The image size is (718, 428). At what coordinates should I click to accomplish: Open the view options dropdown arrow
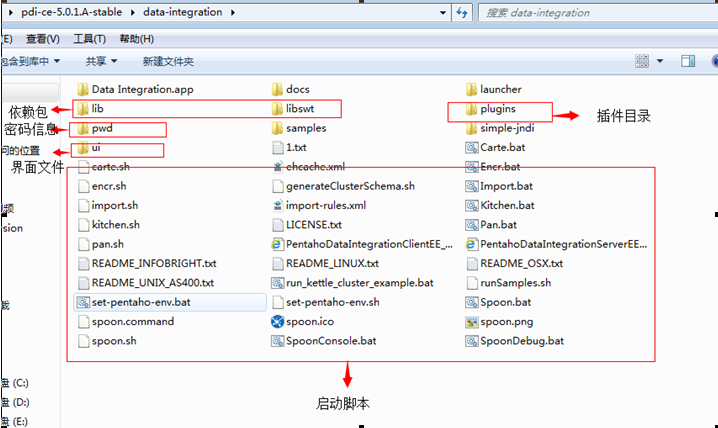[x=660, y=61]
